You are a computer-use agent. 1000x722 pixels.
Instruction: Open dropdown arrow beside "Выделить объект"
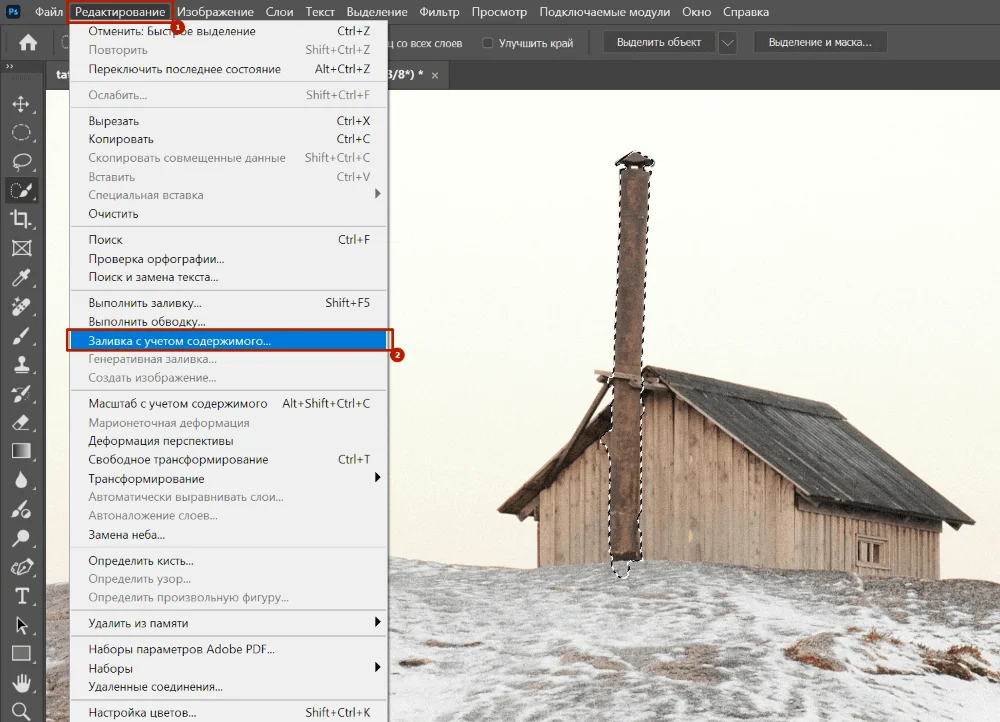click(x=727, y=43)
